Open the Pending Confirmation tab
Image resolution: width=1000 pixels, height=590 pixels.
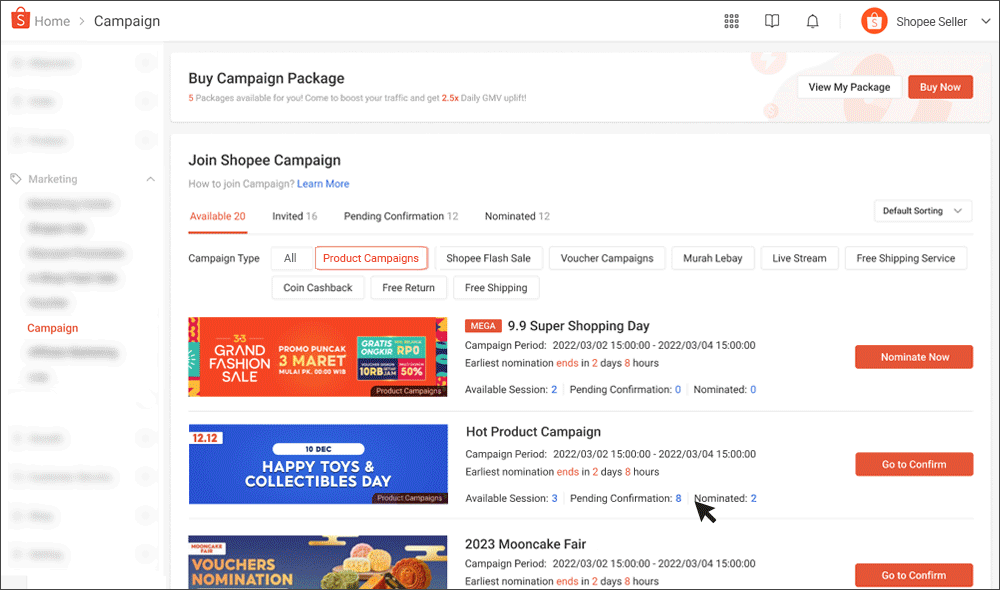pos(400,216)
